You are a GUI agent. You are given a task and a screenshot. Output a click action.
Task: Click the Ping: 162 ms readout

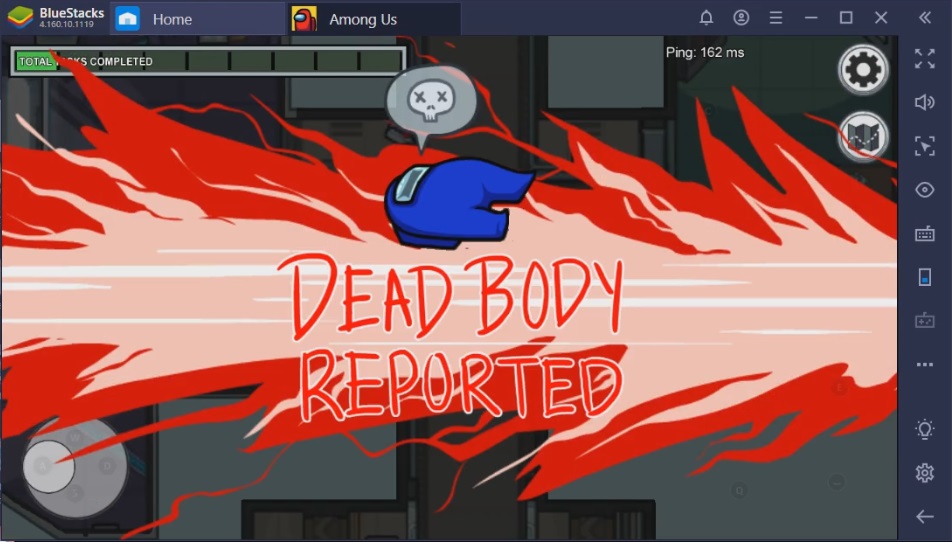click(x=704, y=53)
